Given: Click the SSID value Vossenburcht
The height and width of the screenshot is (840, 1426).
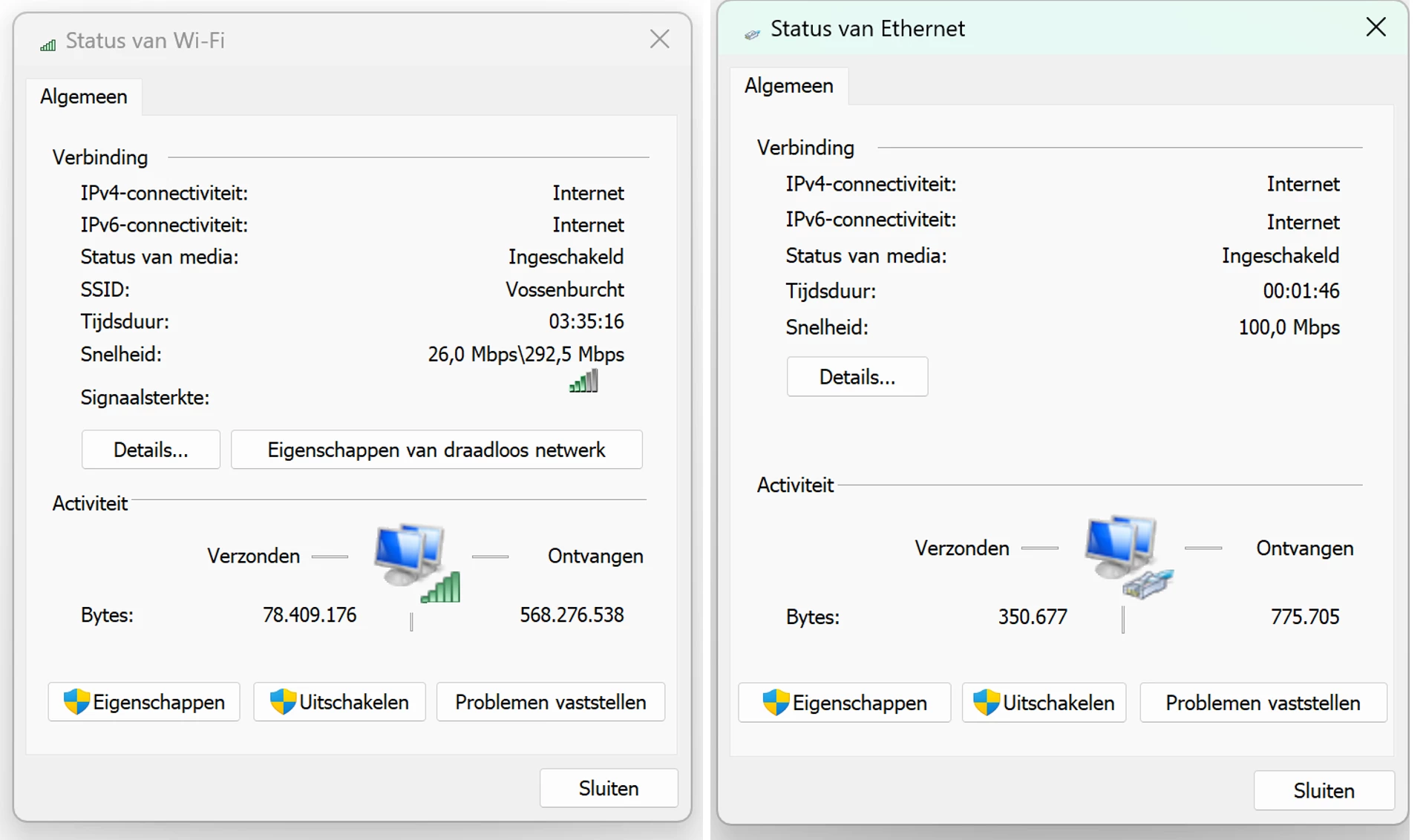Looking at the screenshot, I should coord(564,289).
